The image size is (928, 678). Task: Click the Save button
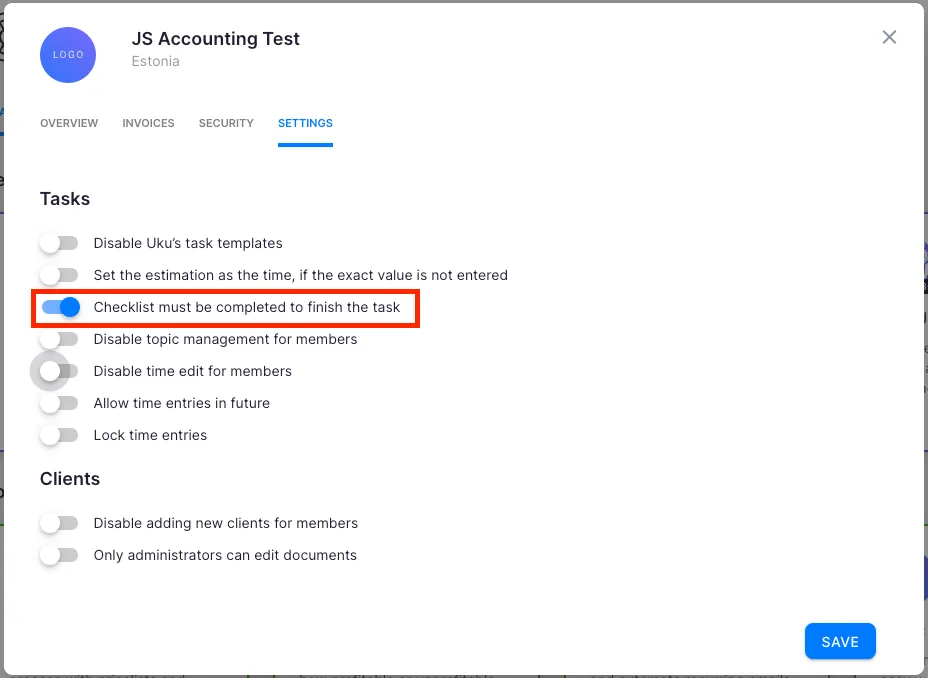tap(840, 642)
